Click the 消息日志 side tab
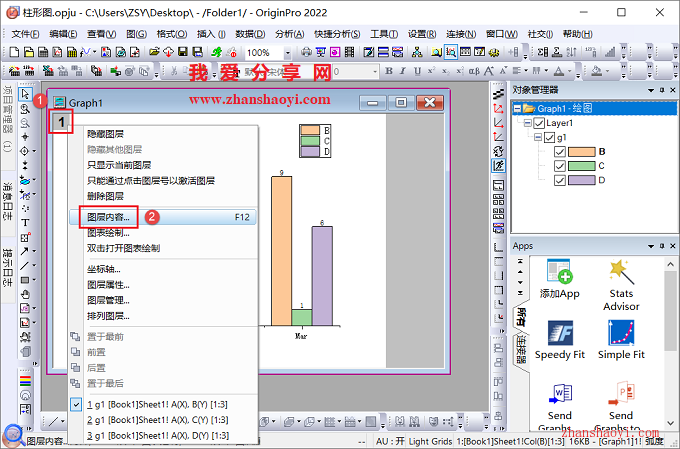The height and width of the screenshot is (449, 680). 8,202
